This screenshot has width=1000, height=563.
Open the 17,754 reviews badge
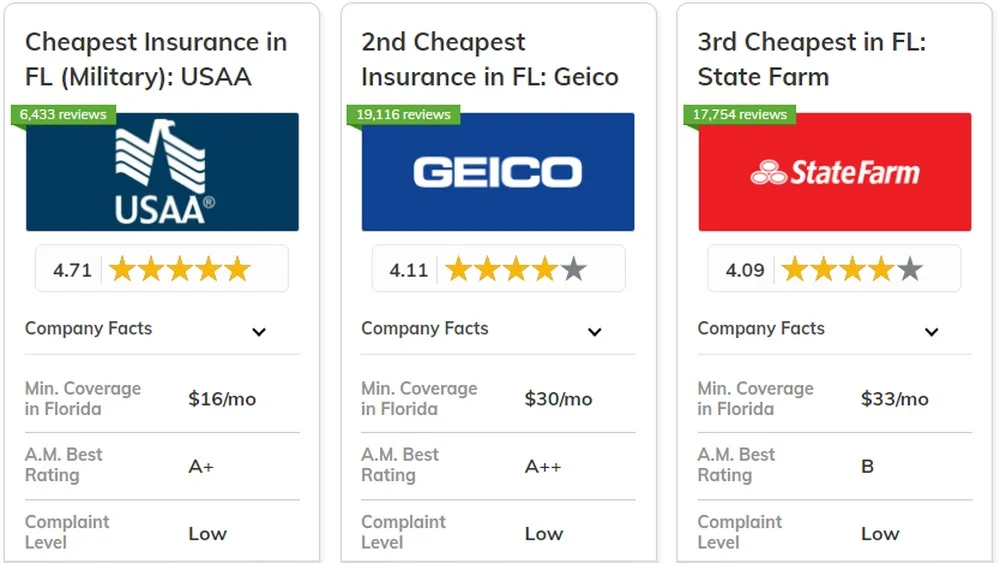click(739, 114)
